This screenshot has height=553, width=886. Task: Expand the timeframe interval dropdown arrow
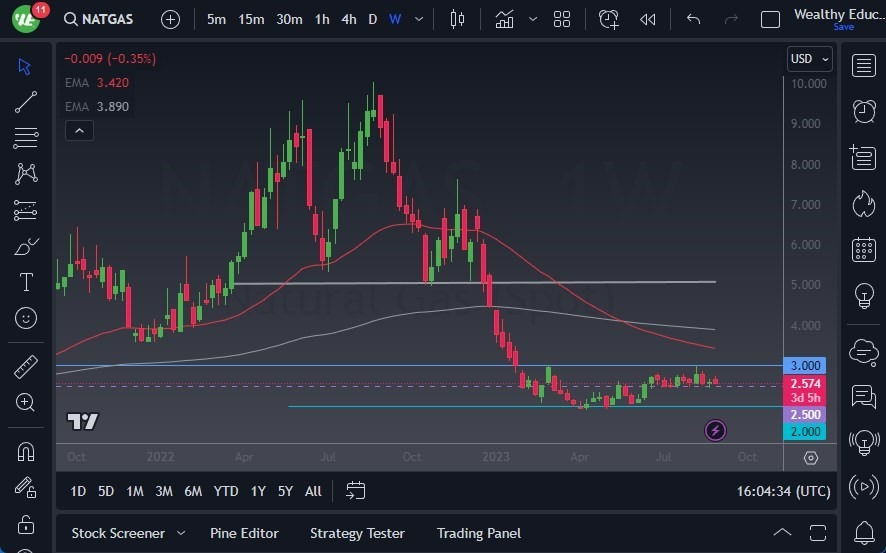pyautogui.click(x=419, y=19)
